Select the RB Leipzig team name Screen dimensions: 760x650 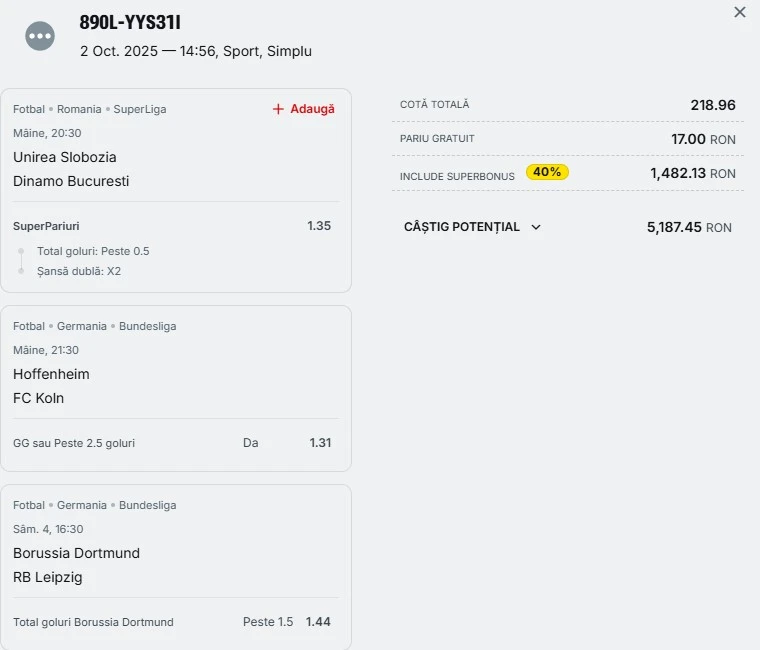click(x=48, y=577)
